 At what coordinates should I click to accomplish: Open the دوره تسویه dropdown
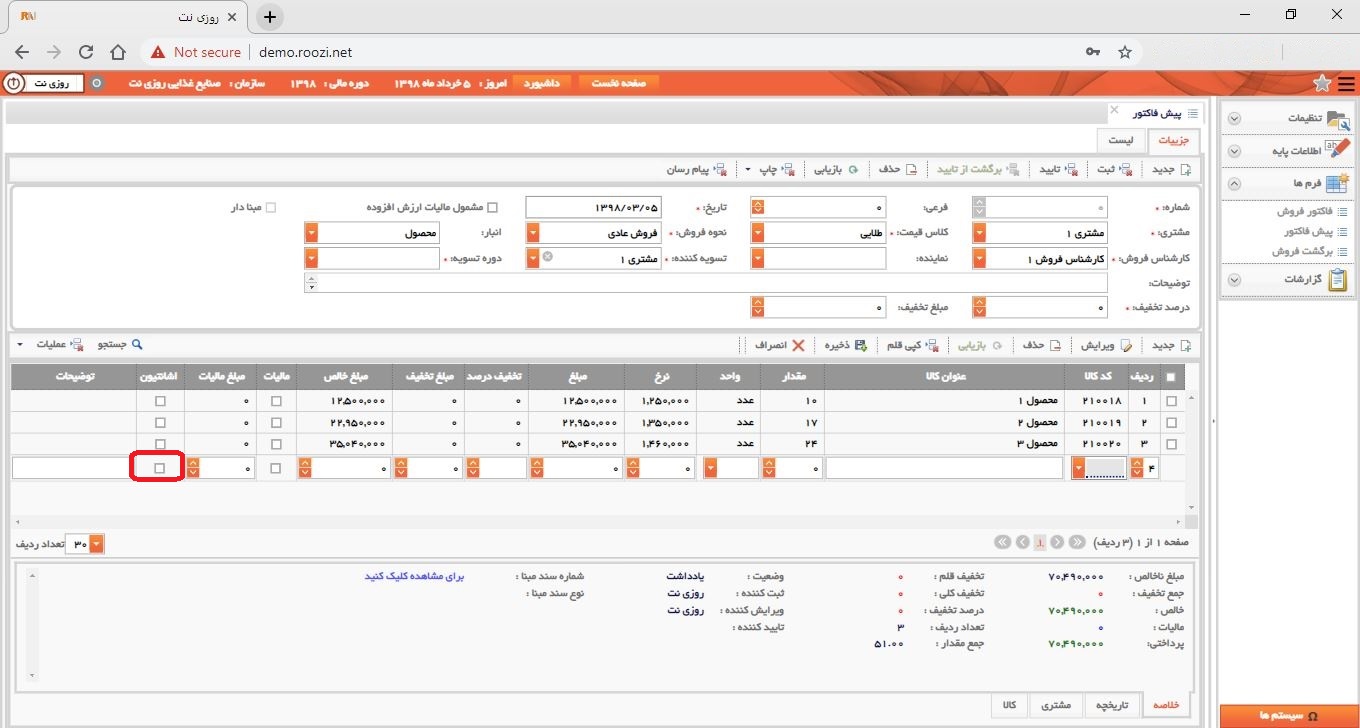point(311,259)
